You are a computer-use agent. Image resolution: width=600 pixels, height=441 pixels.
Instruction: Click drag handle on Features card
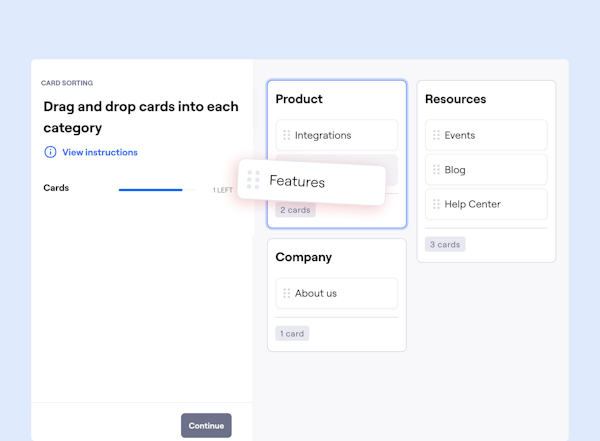tap(253, 180)
